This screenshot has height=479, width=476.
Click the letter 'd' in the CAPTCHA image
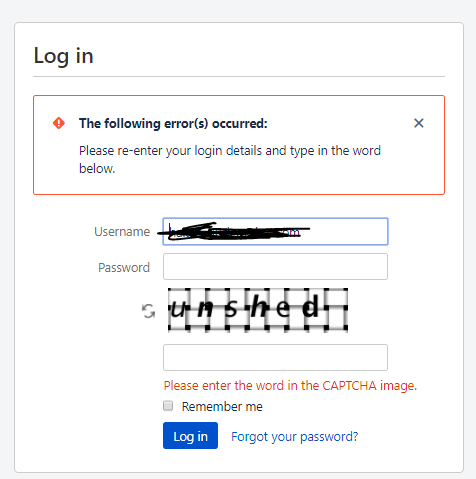(x=310, y=306)
